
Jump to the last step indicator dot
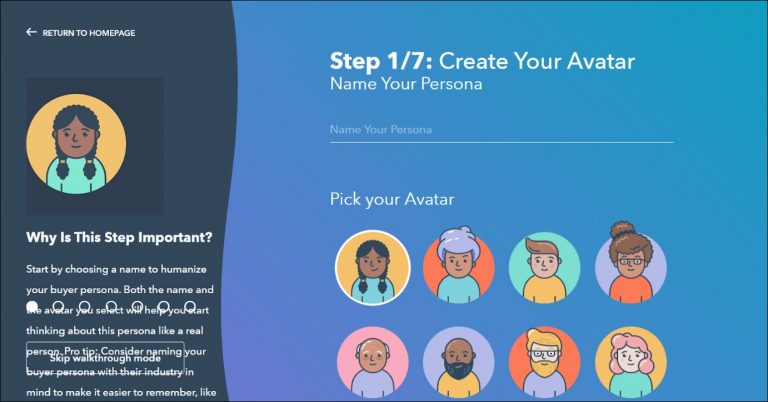tap(190, 307)
